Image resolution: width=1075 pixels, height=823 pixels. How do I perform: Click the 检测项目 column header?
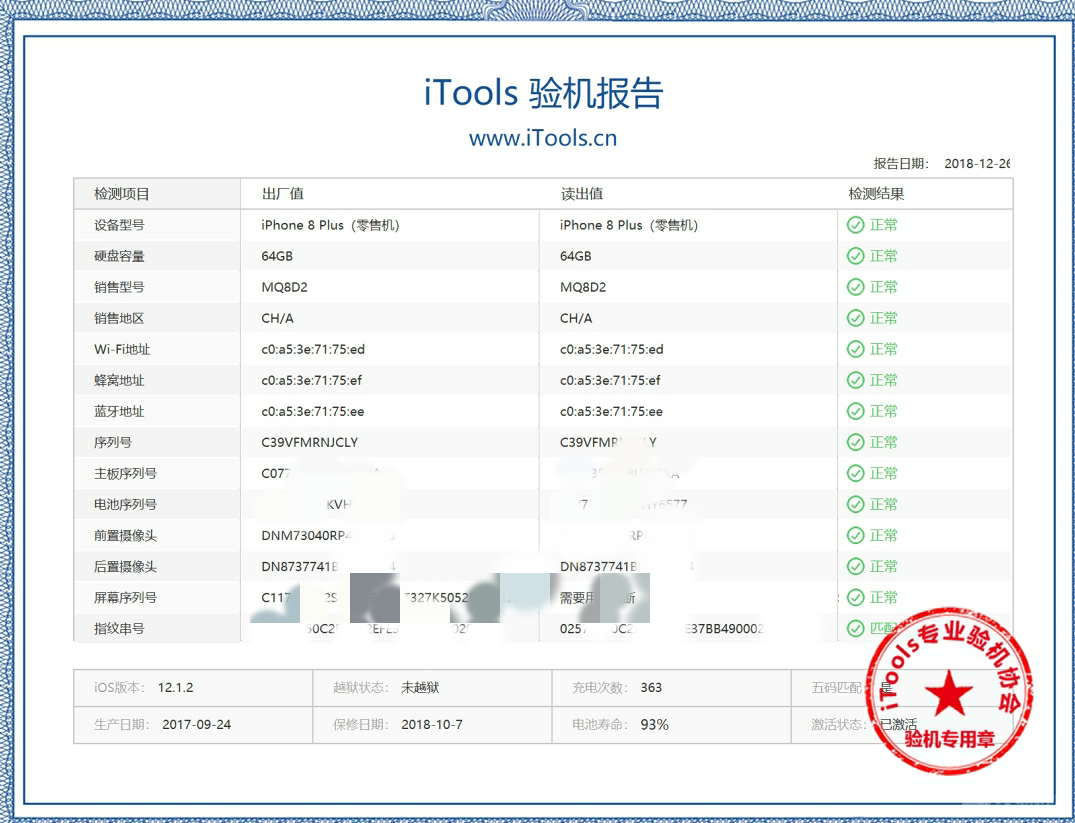121,194
